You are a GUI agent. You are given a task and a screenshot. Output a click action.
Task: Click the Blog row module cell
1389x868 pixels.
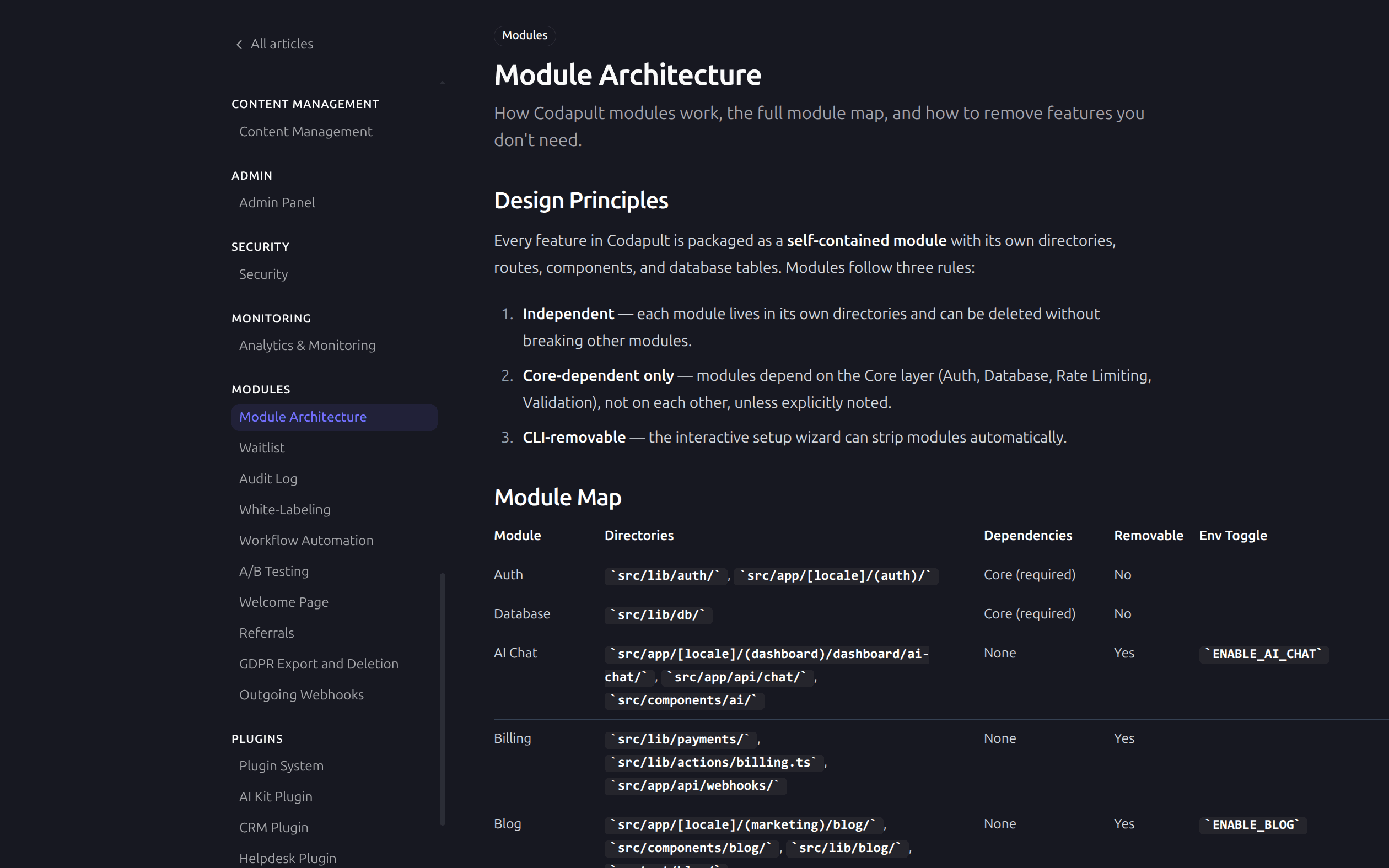pos(508,824)
